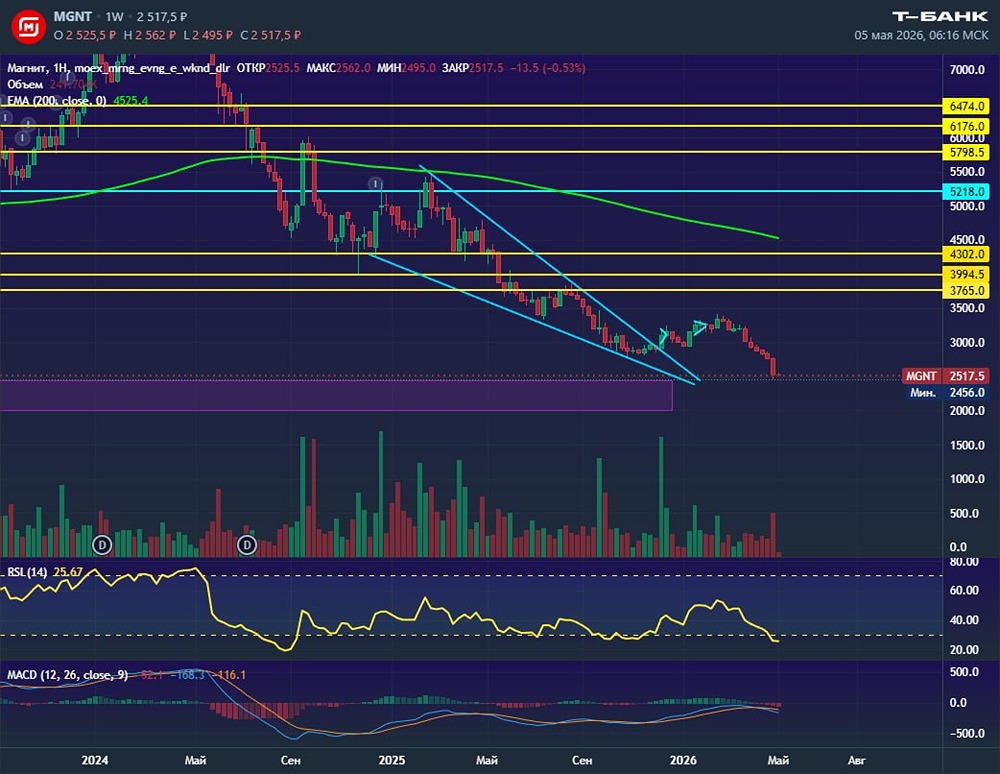The width and height of the screenshot is (1000, 774).
Task: Click the T-БАНК logo
Action: (940, 17)
